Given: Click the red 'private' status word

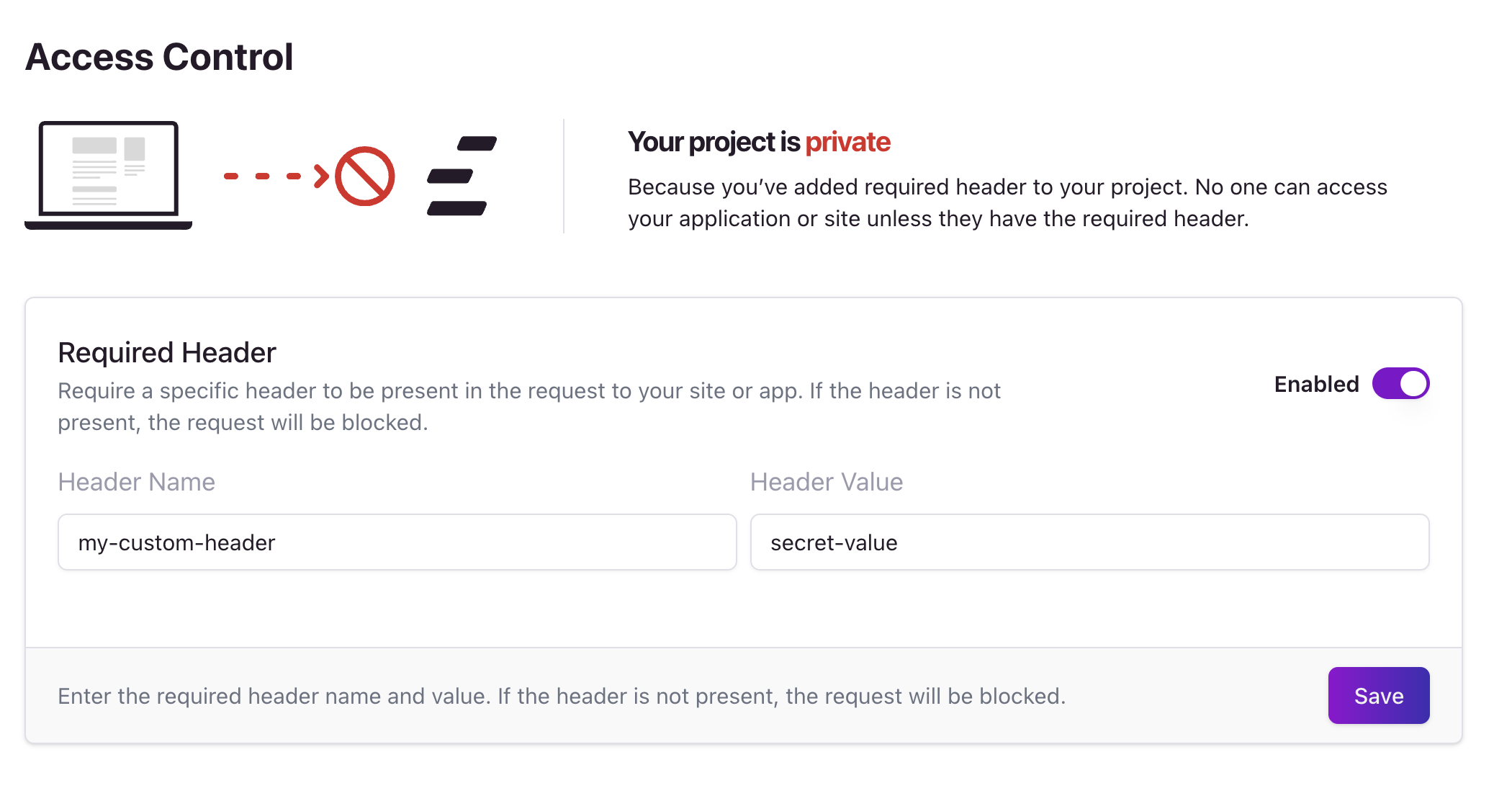Looking at the screenshot, I should point(847,143).
